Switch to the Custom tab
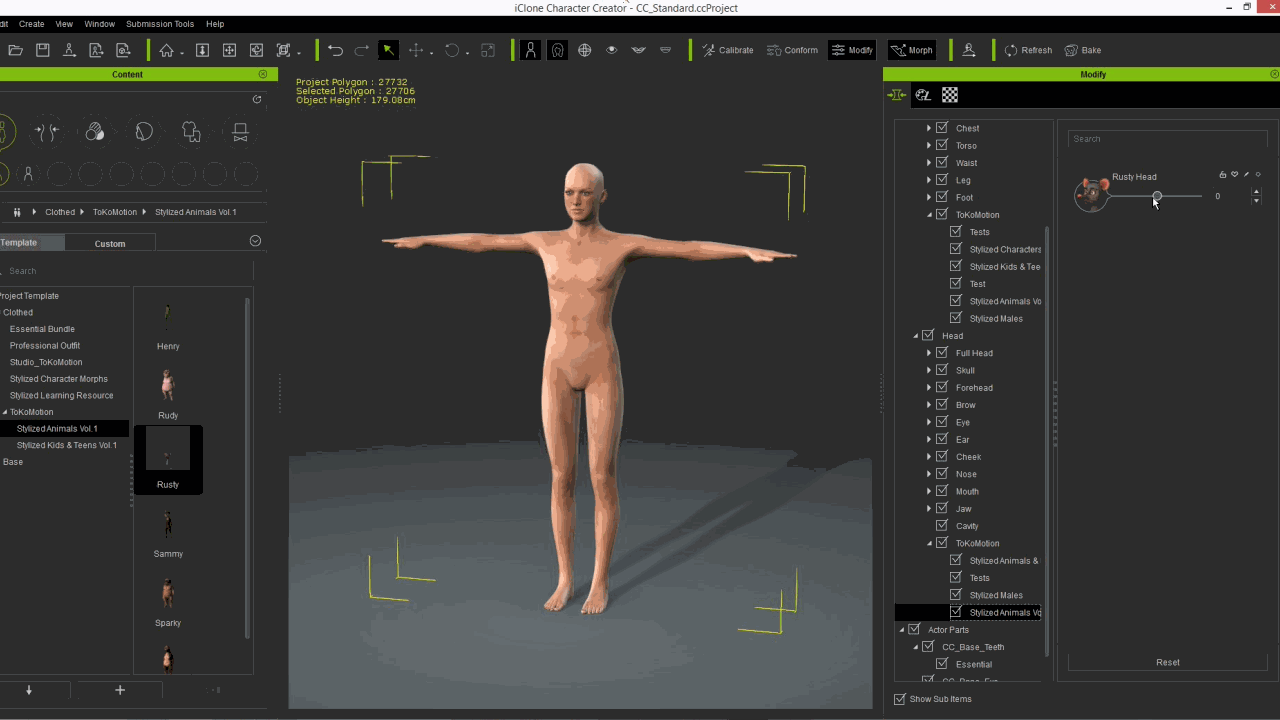The height and width of the screenshot is (720, 1280). [110, 243]
